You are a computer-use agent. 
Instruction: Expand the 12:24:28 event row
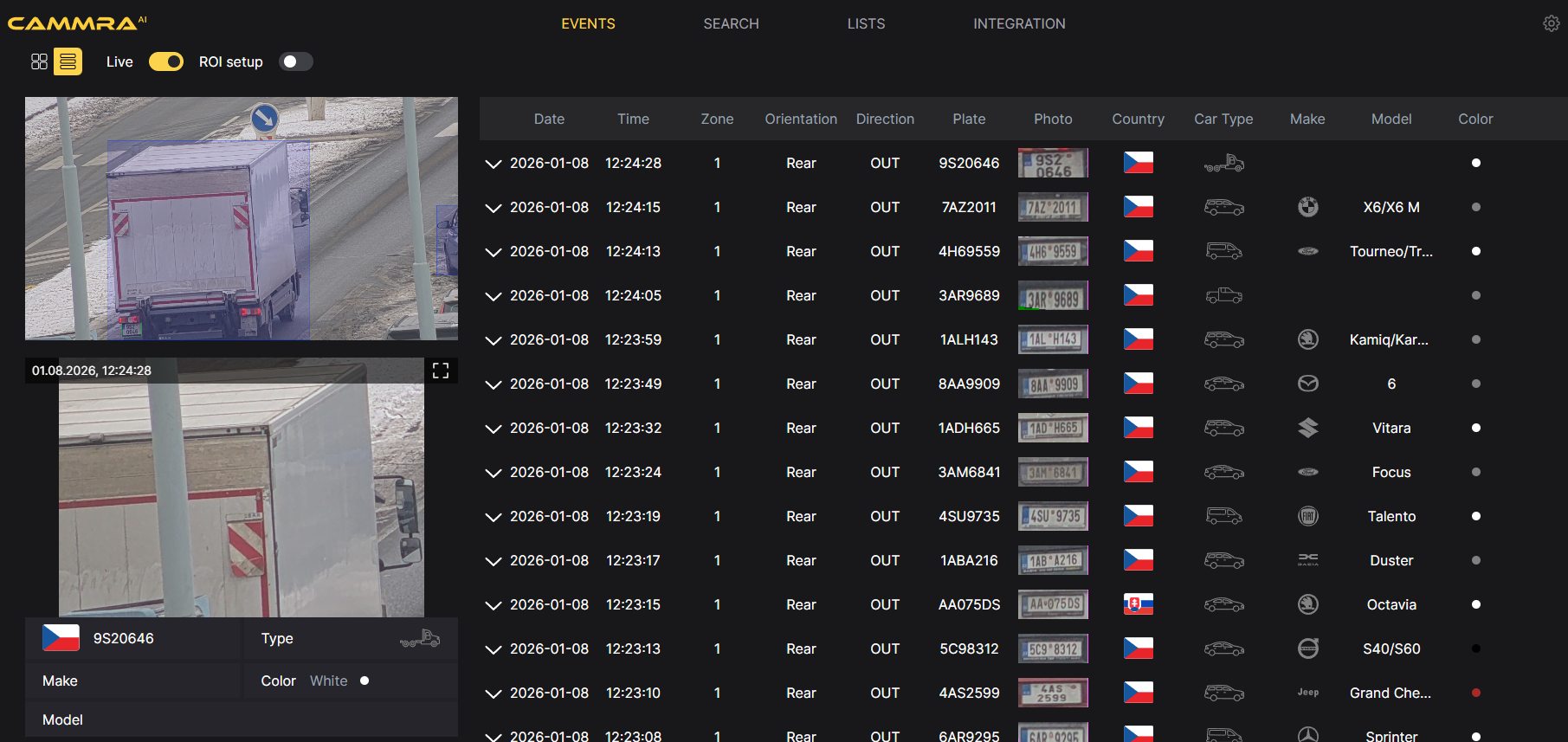coord(494,164)
